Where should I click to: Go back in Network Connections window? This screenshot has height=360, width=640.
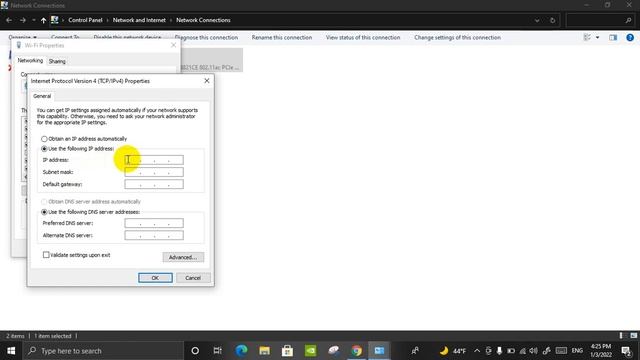tap(9, 20)
